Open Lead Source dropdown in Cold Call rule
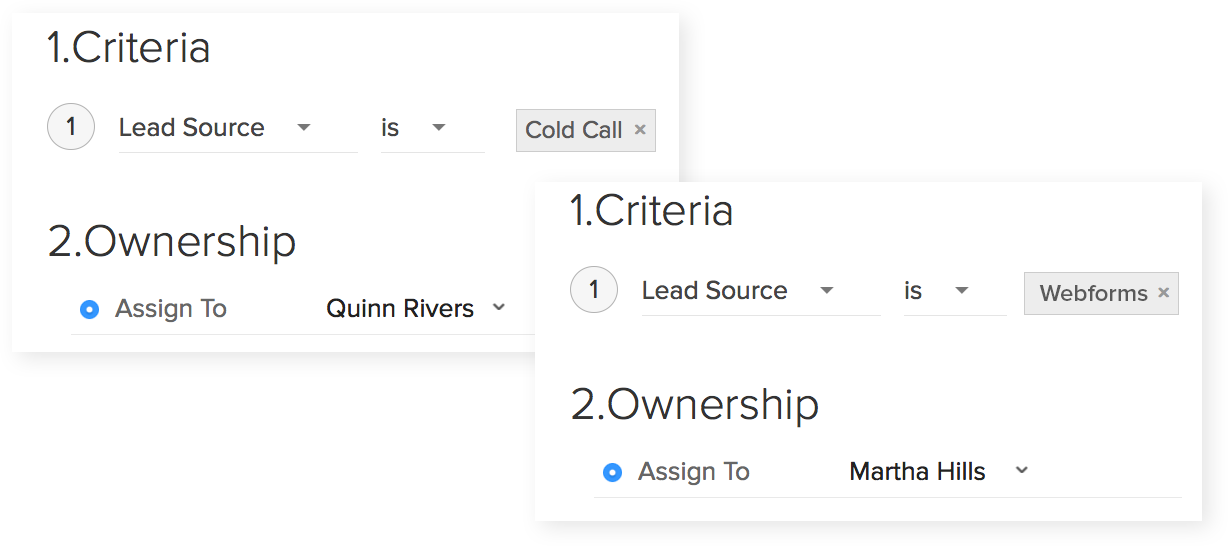 click(x=304, y=128)
